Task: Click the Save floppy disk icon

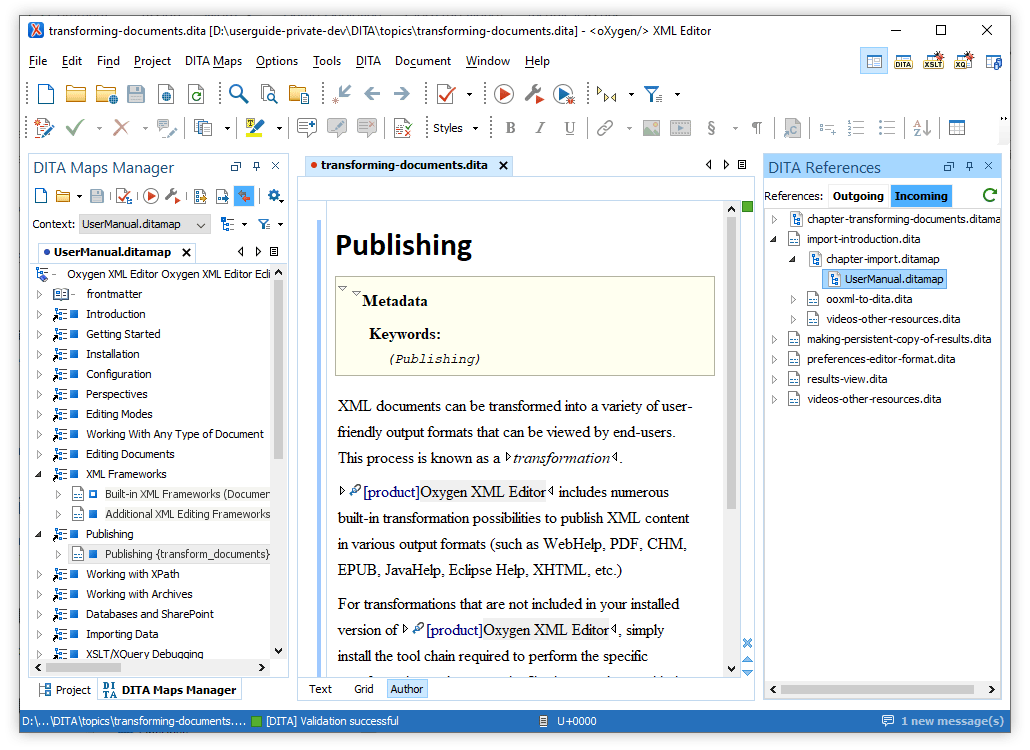Action: coord(136,94)
